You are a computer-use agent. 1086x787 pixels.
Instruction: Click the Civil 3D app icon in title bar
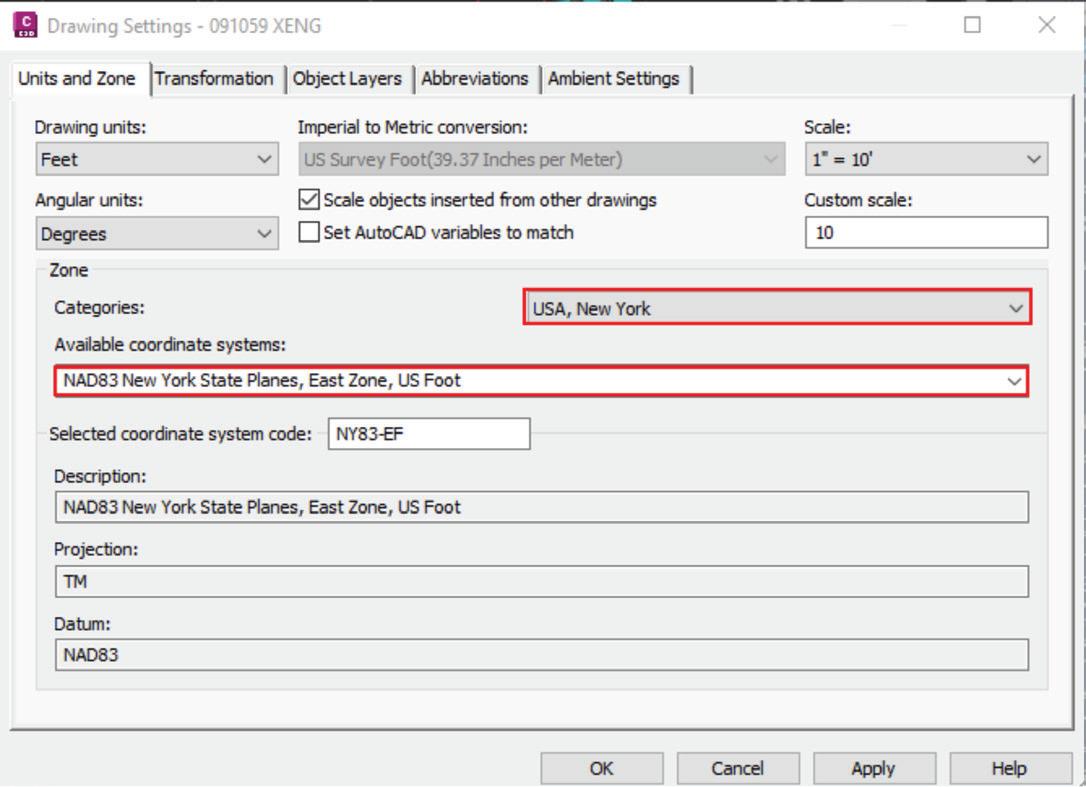click(x=26, y=25)
